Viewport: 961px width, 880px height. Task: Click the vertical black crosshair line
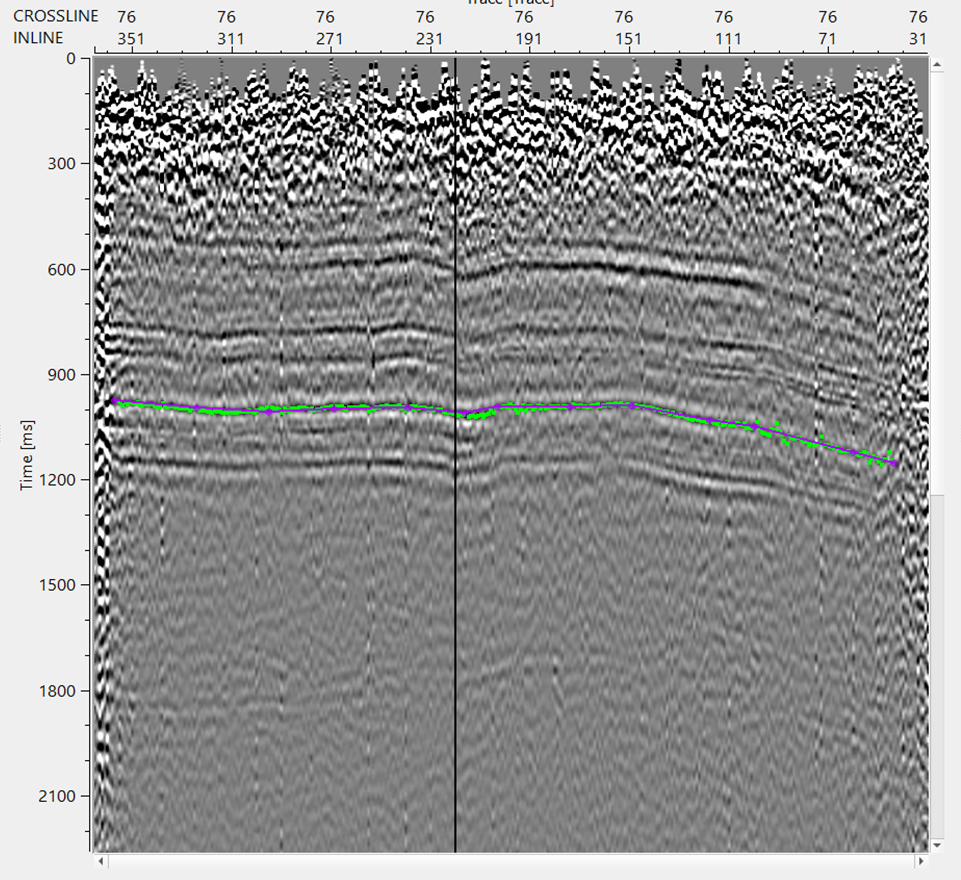456,600
